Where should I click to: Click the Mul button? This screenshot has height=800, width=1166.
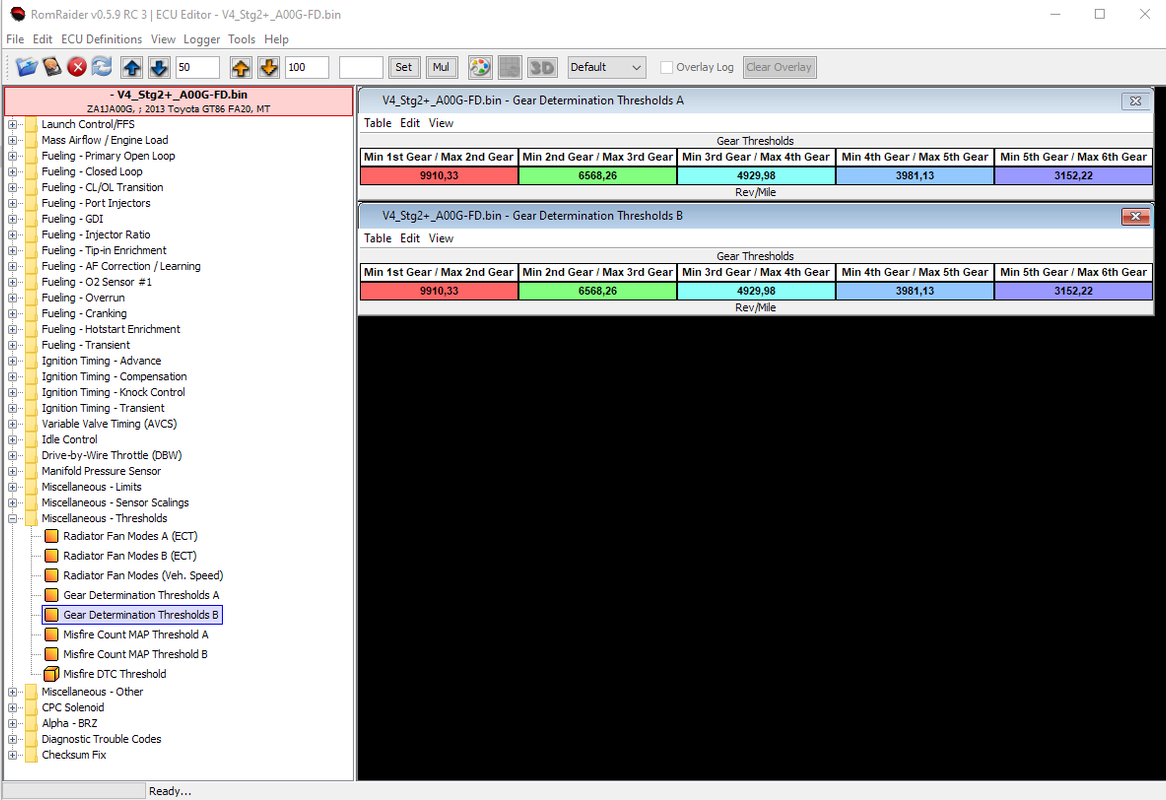[x=441, y=67]
